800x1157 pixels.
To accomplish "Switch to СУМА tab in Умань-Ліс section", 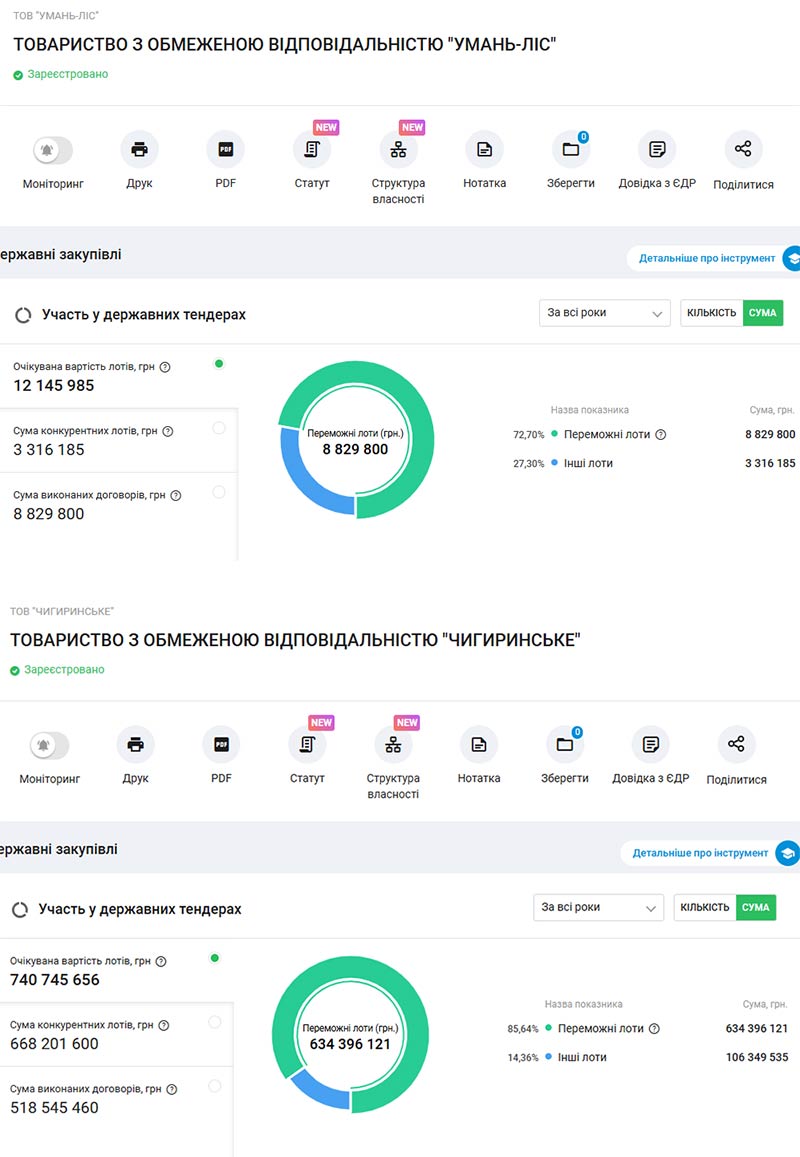I will [x=762, y=313].
